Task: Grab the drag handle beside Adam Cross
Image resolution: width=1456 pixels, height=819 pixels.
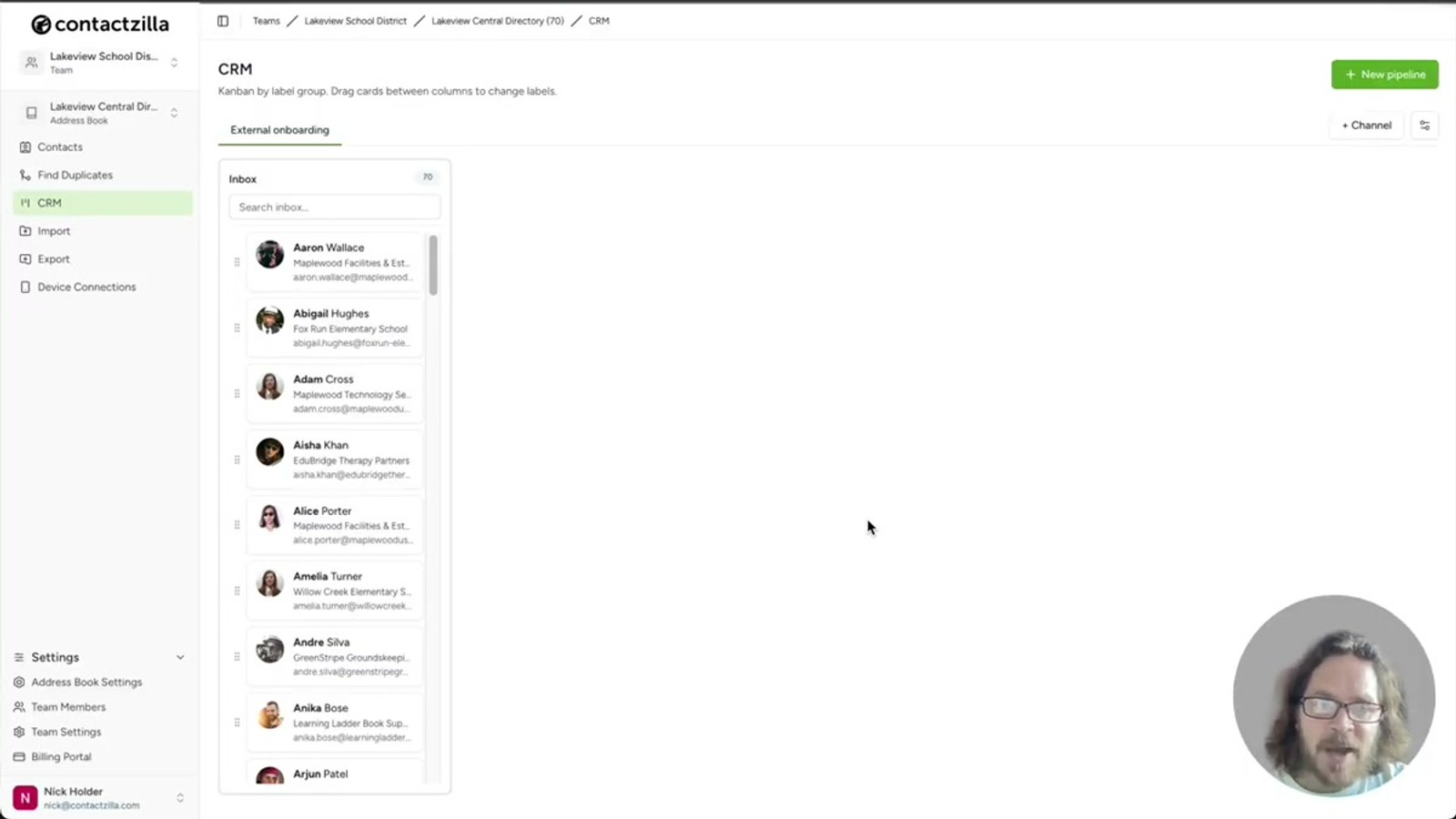Action: point(237,394)
